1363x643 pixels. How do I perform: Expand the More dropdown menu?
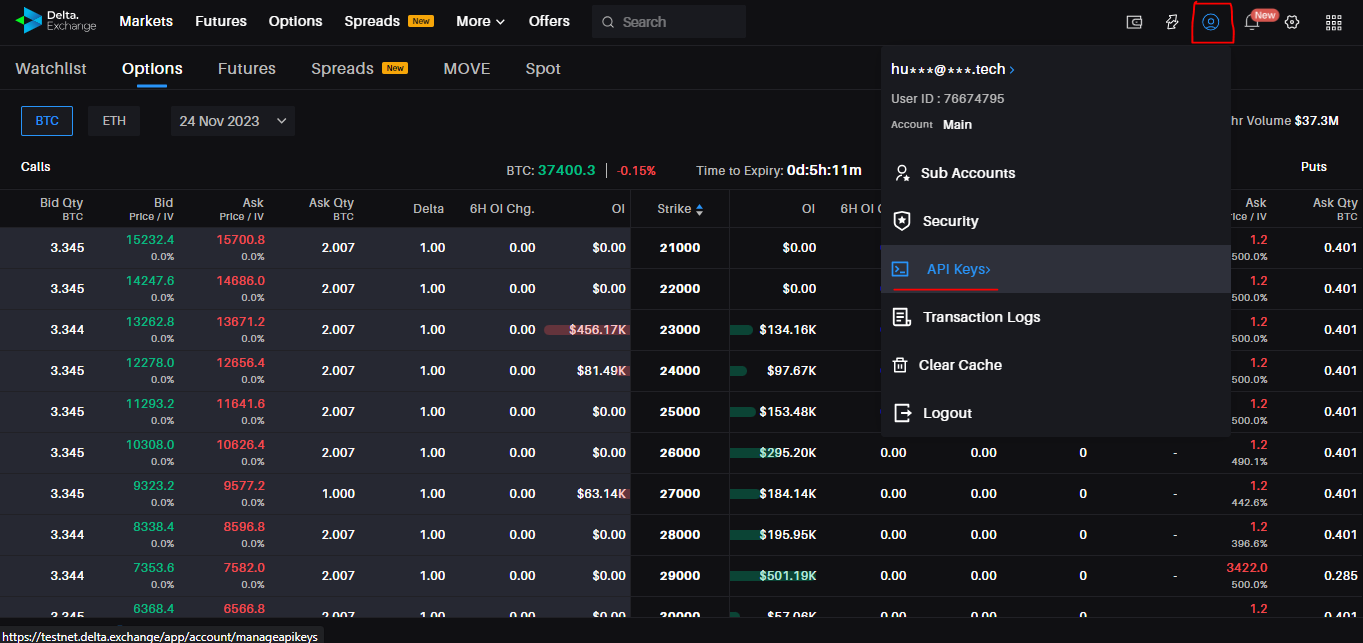(x=481, y=21)
